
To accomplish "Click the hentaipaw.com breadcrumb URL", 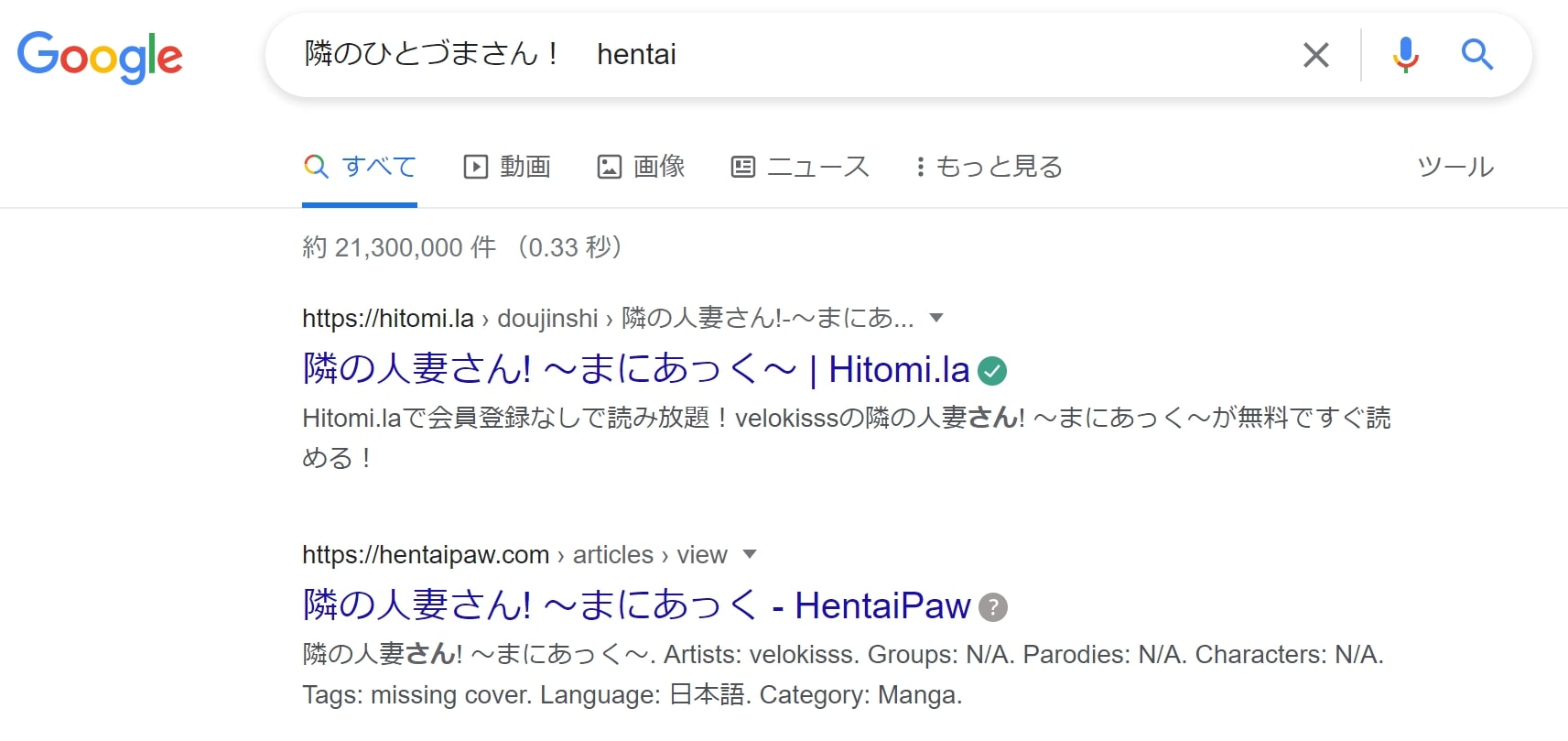I will point(514,554).
